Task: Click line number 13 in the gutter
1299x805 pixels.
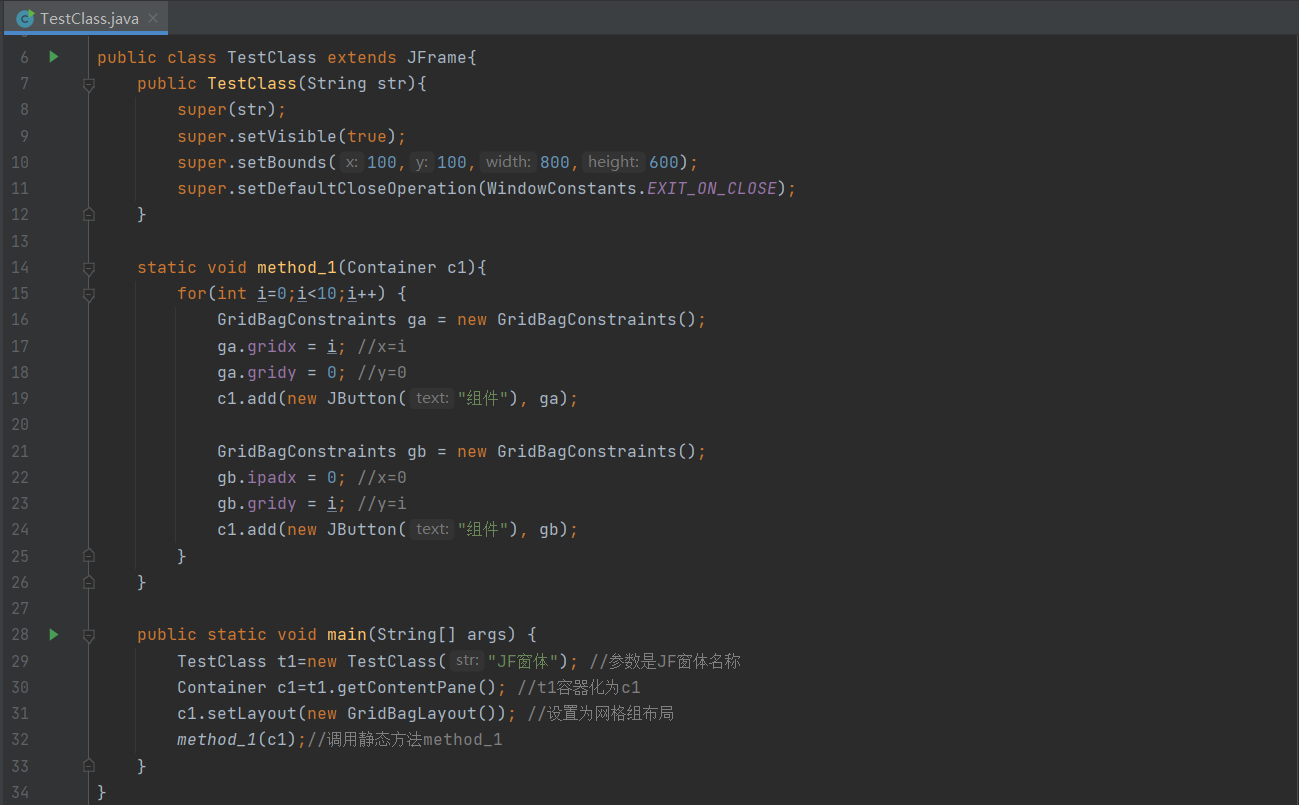Action: pyautogui.click(x=21, y=241)
